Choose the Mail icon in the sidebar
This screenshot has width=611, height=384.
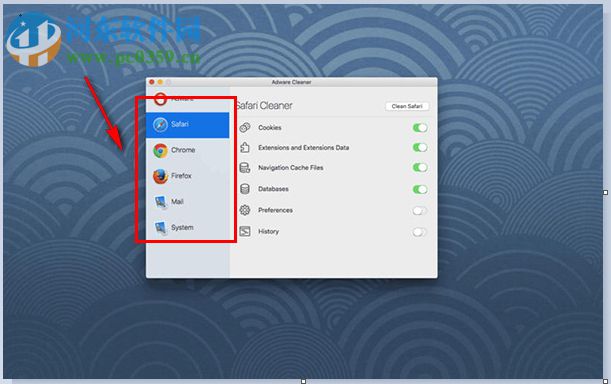coord(161,202)
